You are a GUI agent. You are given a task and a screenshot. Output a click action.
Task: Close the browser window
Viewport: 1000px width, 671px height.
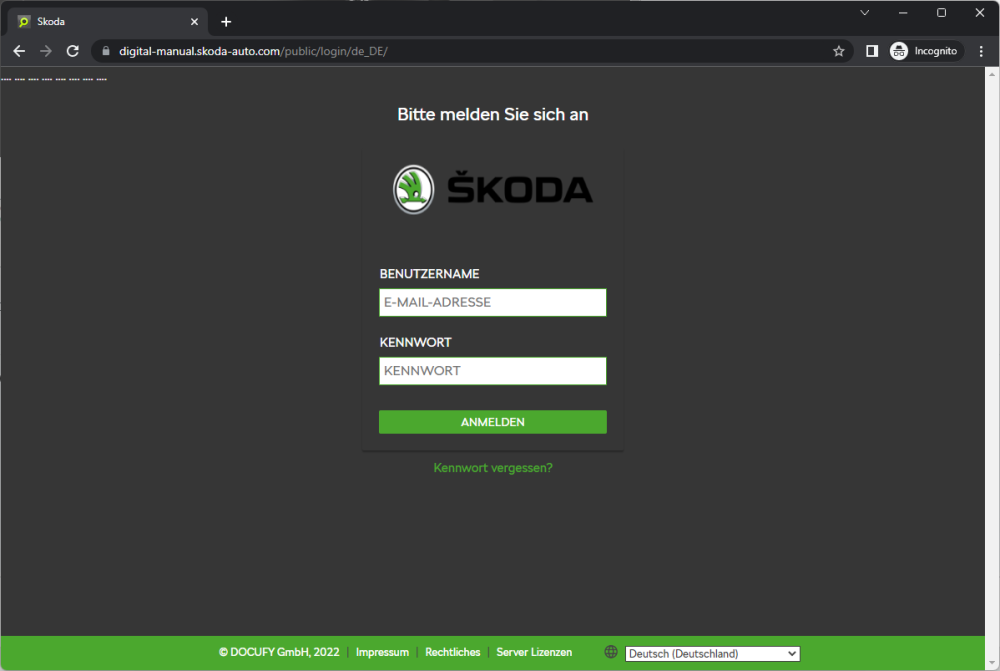(980, 13)
